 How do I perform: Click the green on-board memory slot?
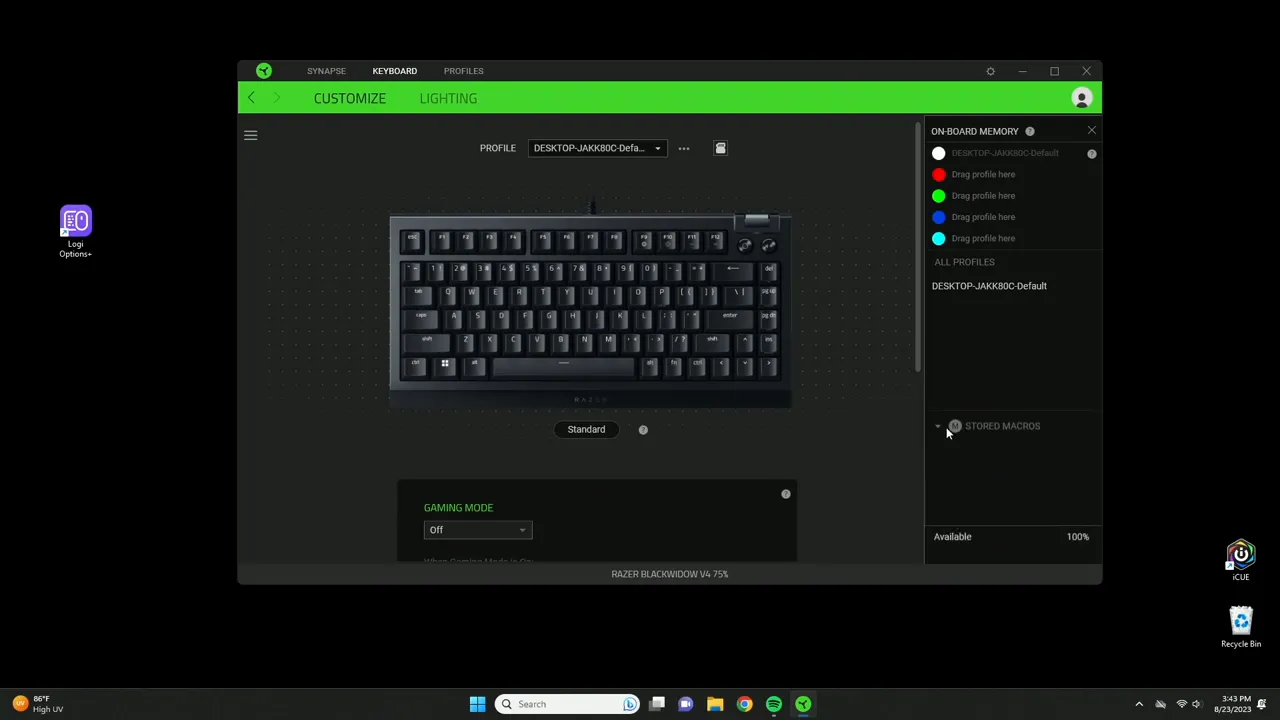938,196
